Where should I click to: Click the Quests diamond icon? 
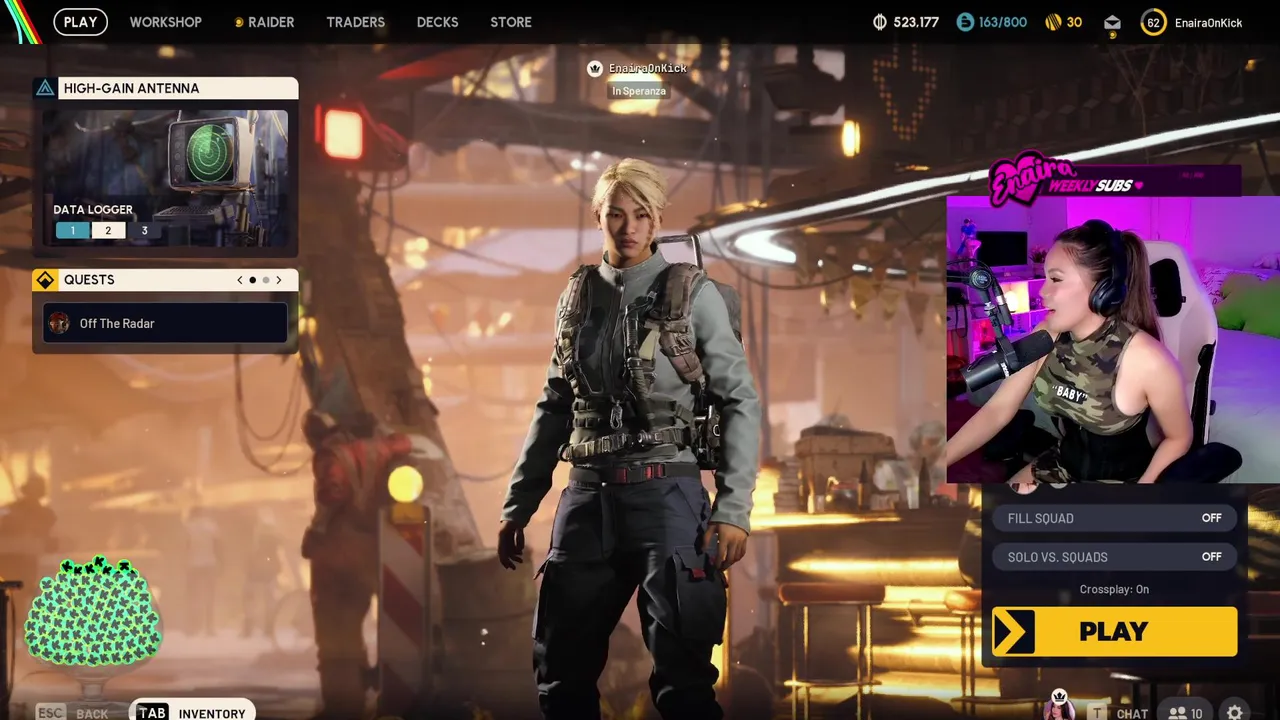pos(45,280)
